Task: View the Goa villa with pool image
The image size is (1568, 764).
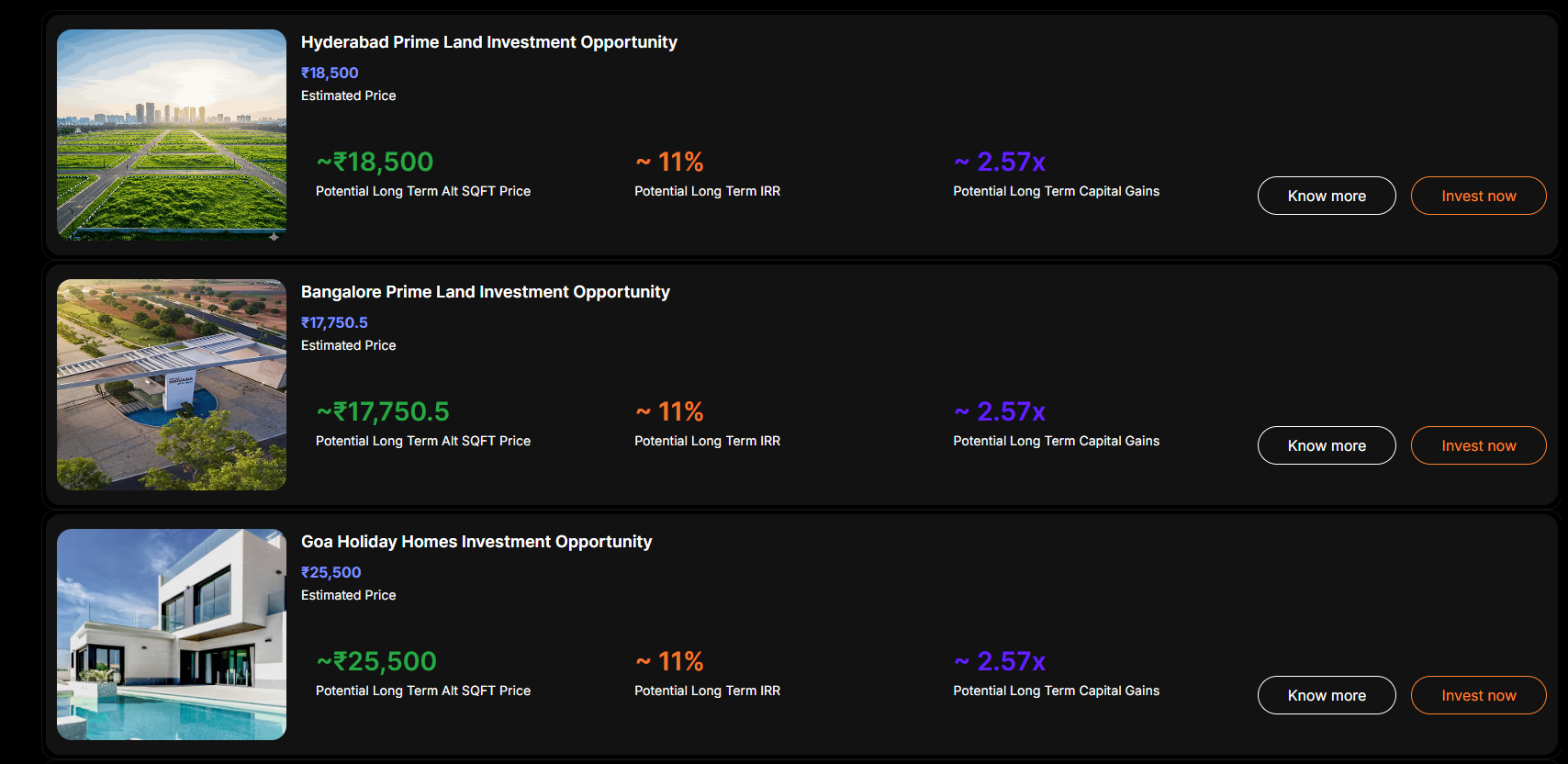Action: pos(172,635)
